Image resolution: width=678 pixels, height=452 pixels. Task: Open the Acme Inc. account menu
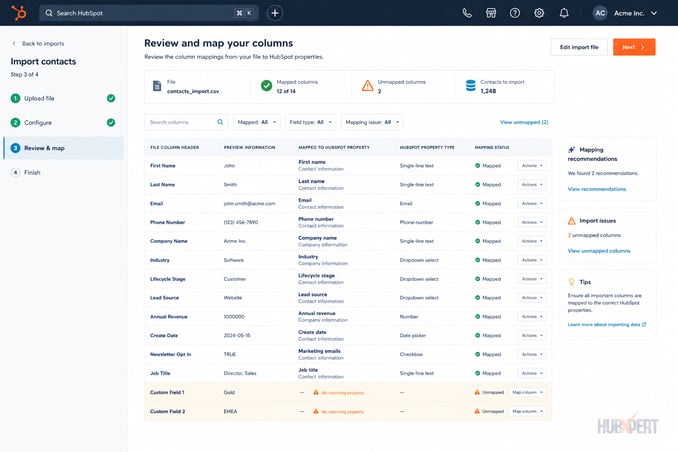[625, 13]
